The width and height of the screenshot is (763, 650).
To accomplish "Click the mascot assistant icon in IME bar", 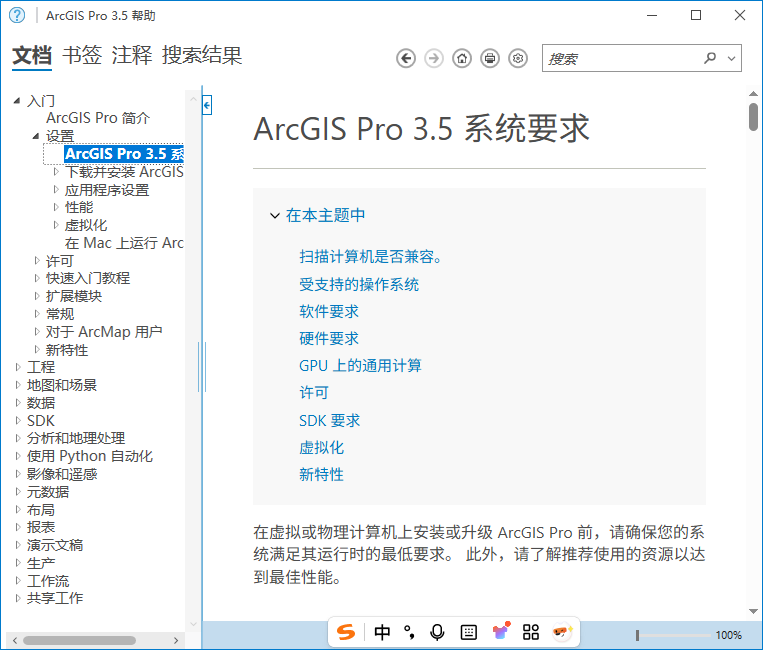I will (x=562, y=632).
